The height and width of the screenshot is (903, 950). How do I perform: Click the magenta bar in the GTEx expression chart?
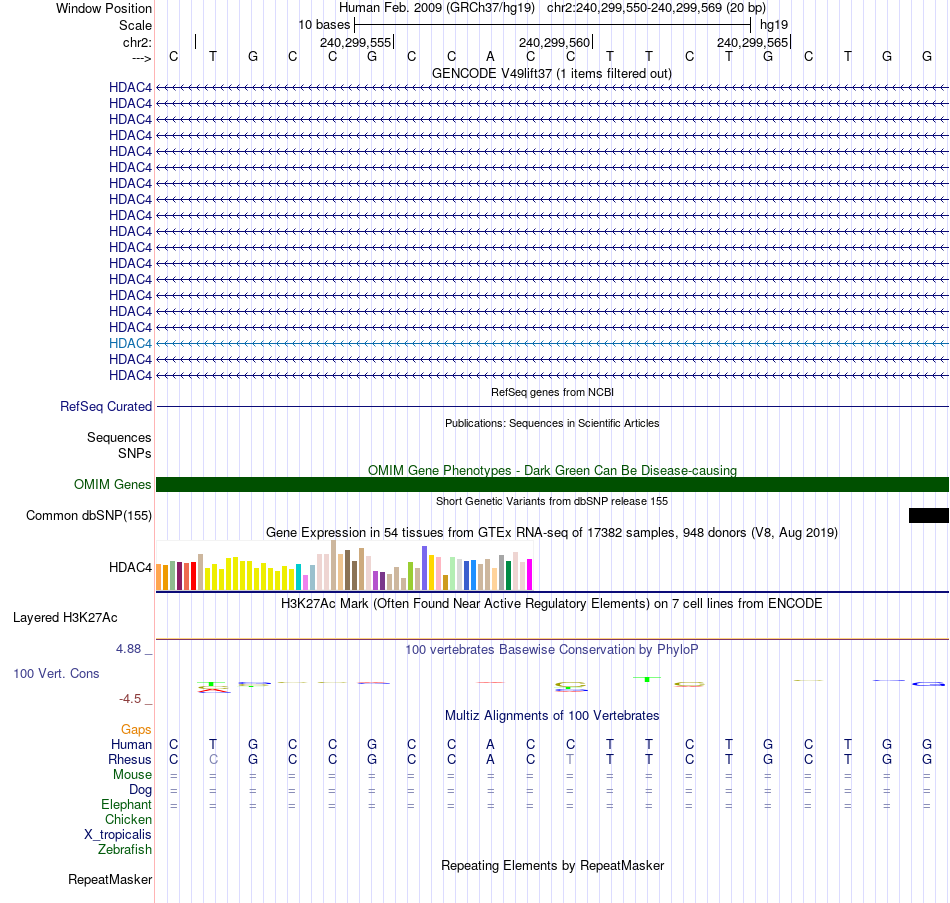[529, 575]
